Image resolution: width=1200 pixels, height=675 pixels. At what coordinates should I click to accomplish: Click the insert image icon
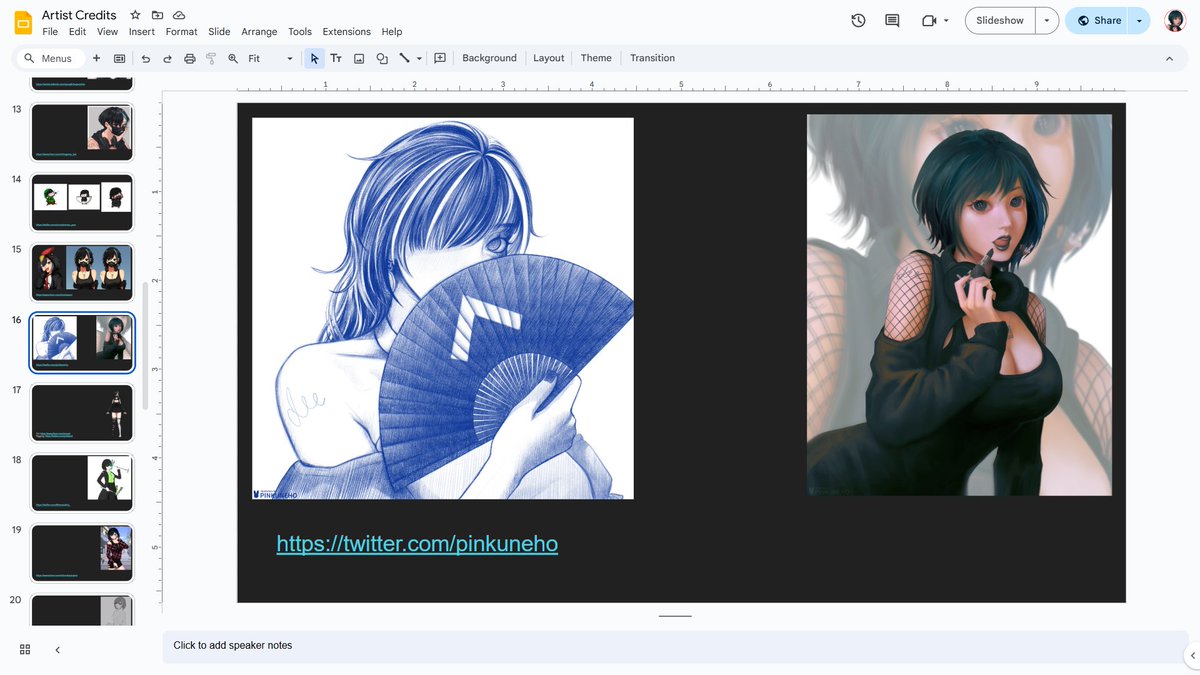point(359,58)
